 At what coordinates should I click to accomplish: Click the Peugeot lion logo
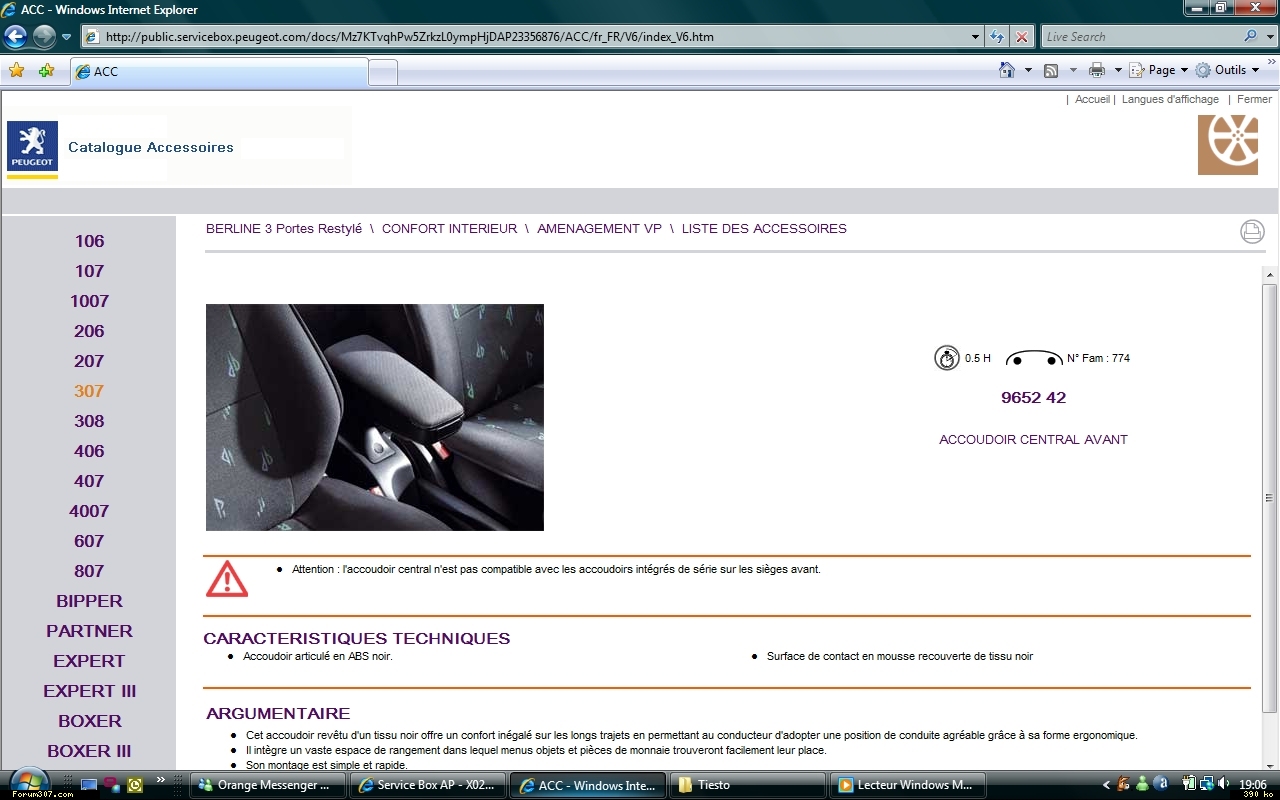[32, 146]
